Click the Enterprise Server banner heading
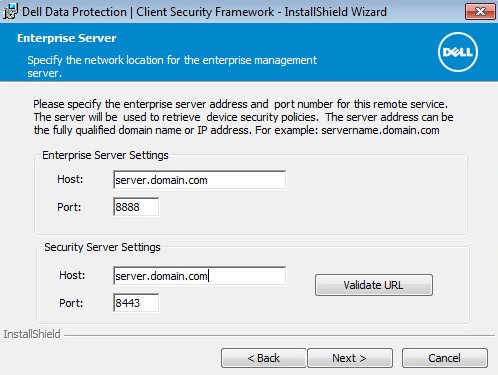The image size is (498, 375). [x=67, y=38]
